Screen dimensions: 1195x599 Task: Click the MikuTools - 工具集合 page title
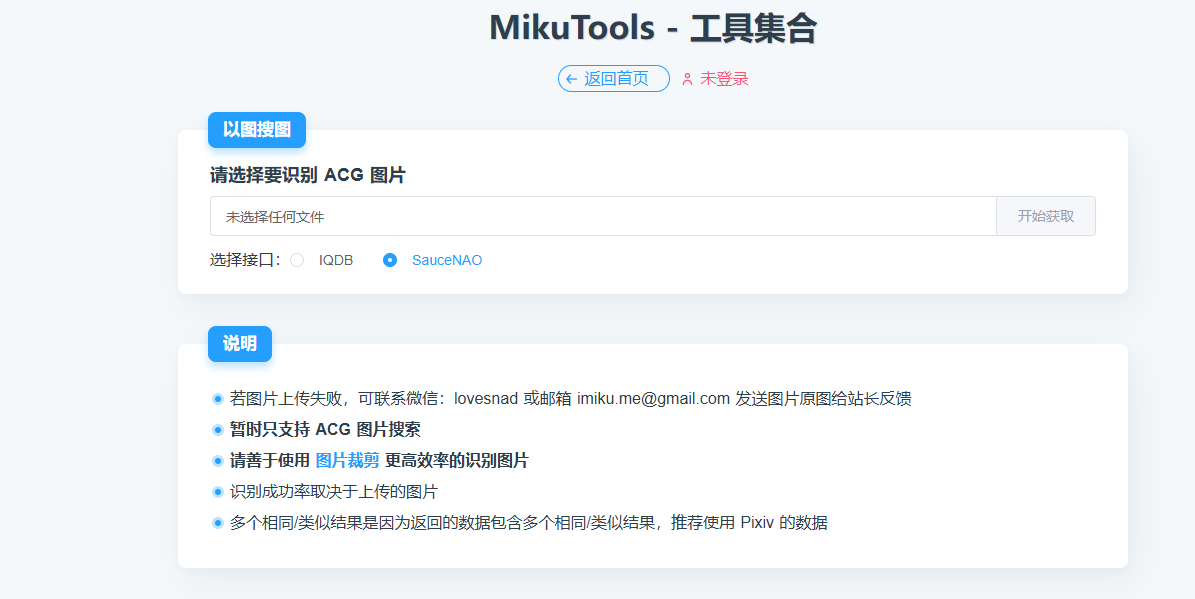click(x=653, y=28)
